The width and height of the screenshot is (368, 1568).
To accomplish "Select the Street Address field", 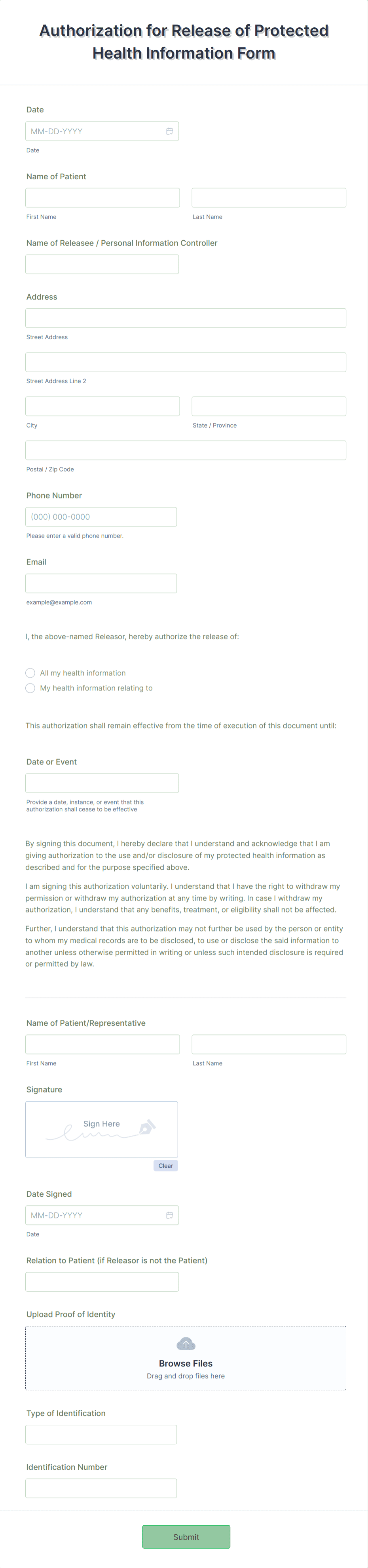I will point(186,317).
